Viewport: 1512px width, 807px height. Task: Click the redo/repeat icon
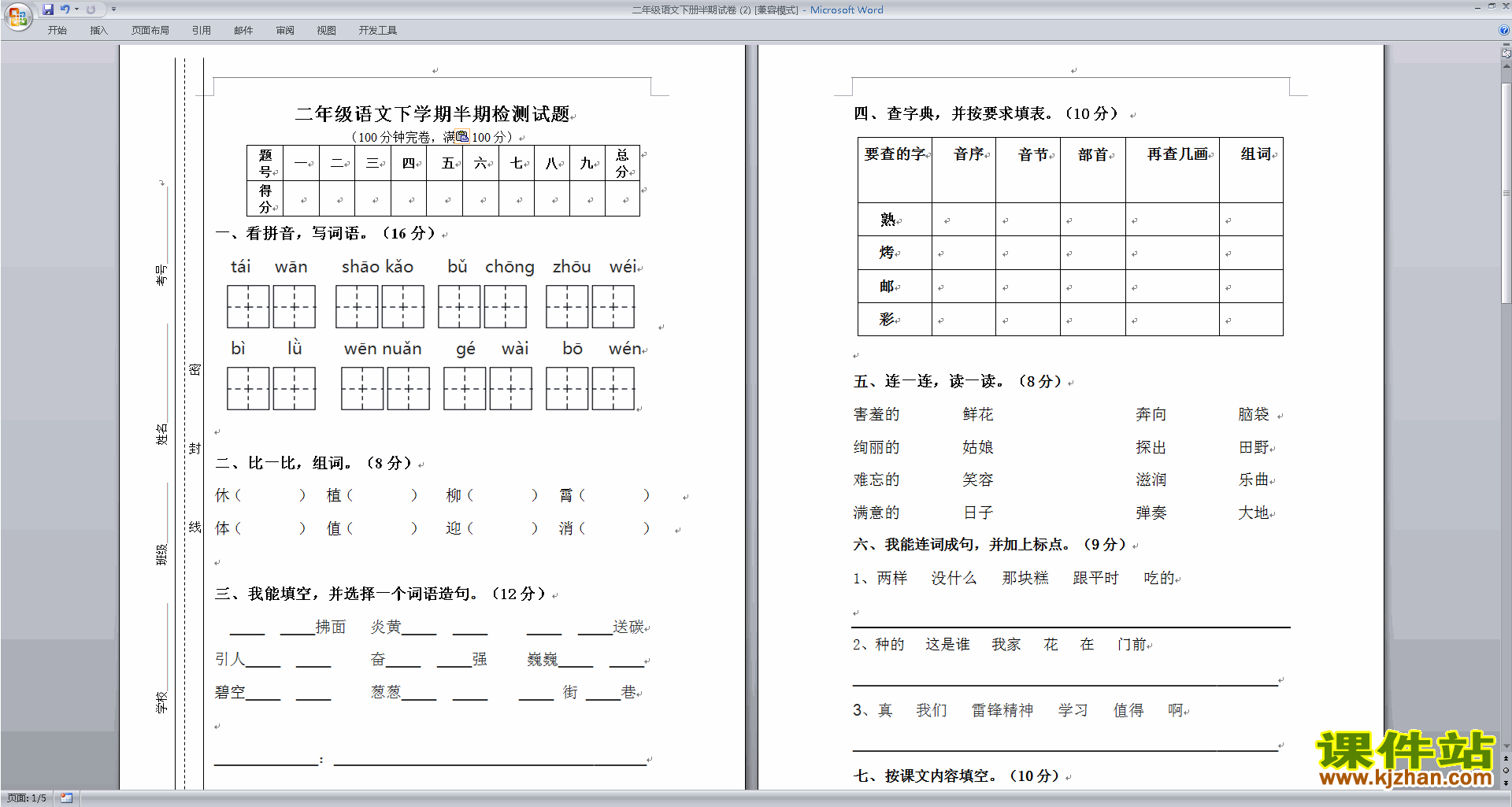[91, 9]
